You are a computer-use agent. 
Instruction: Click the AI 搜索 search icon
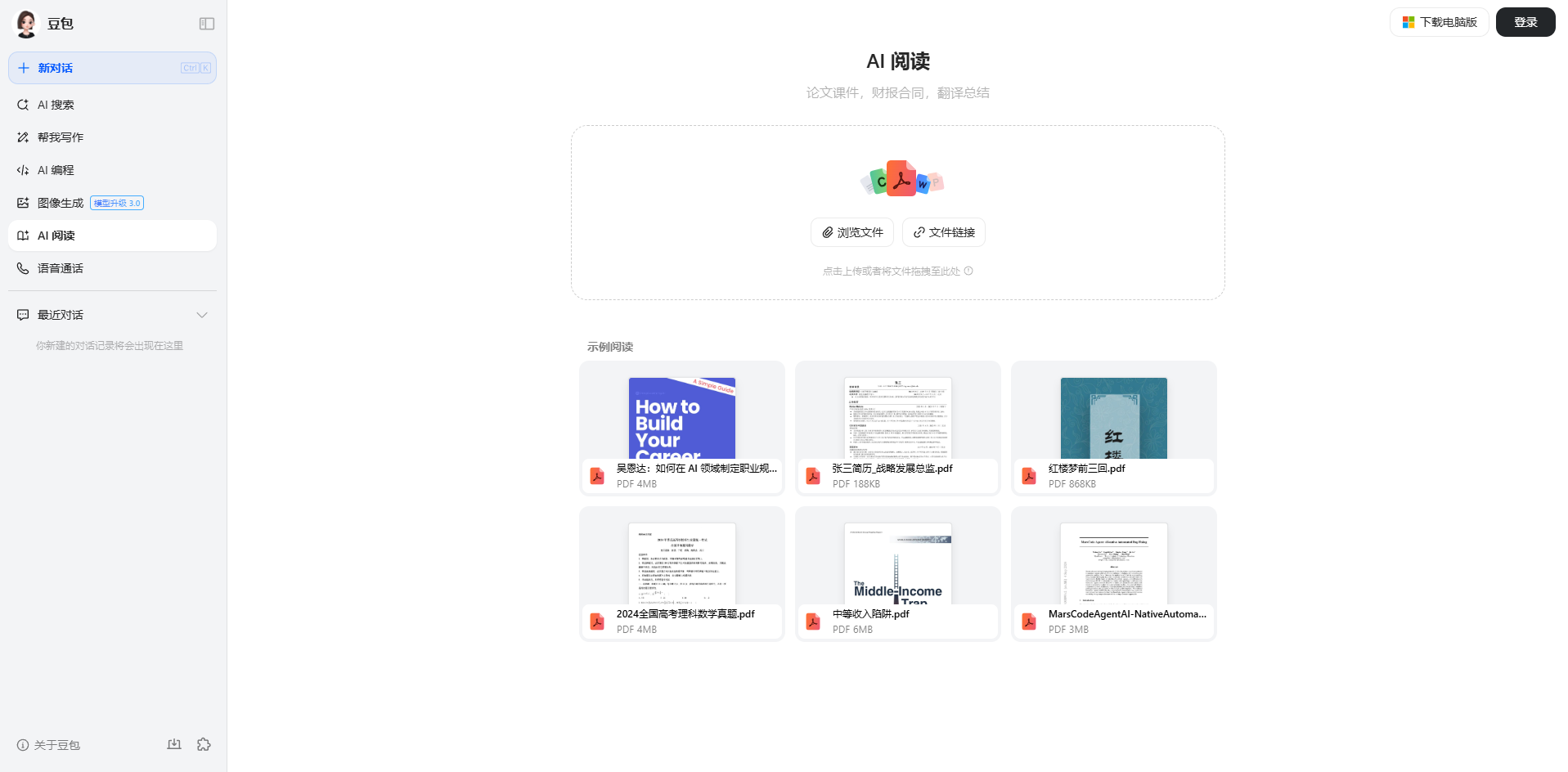point(23,105)
